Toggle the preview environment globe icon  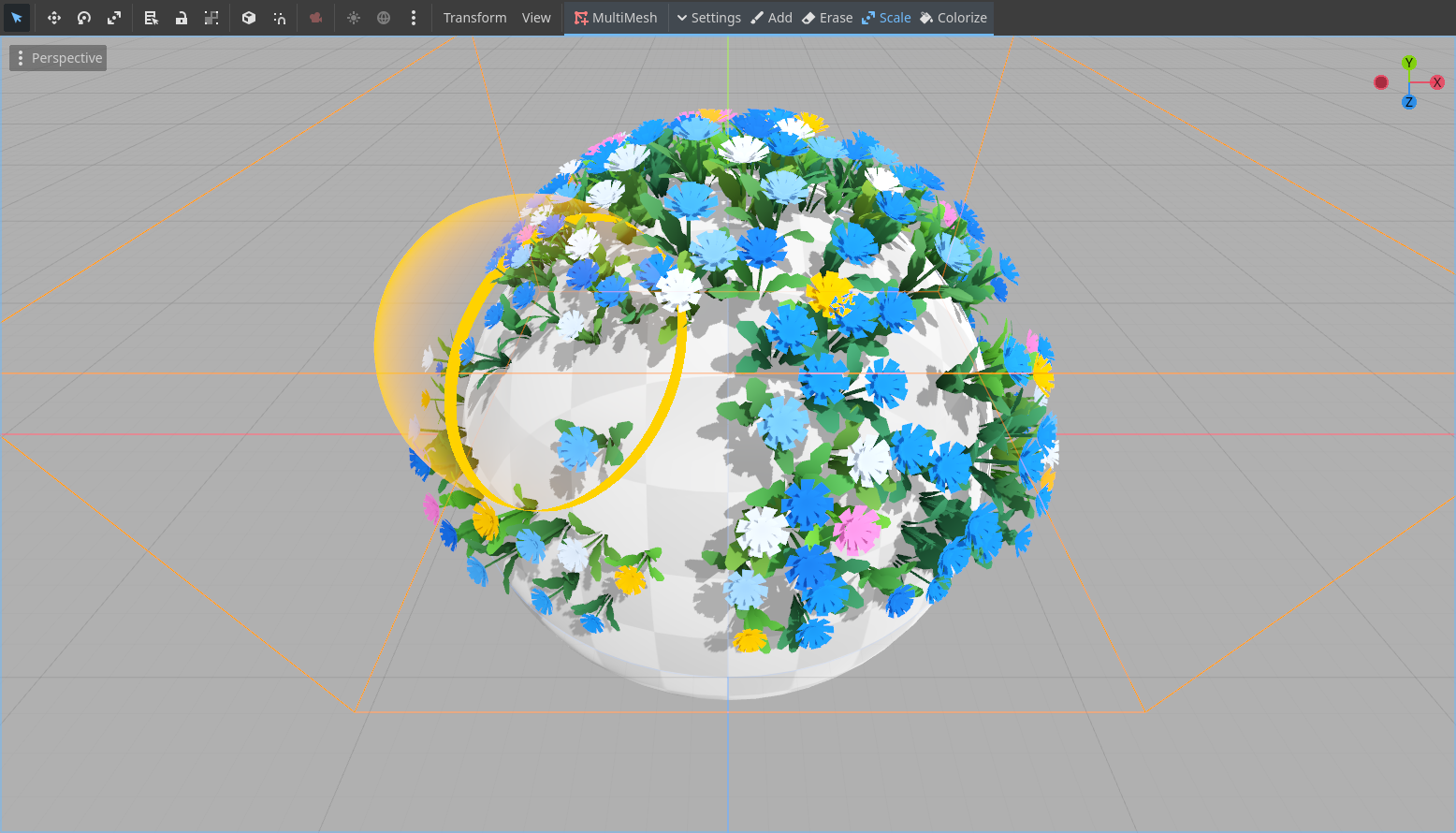(x=384, y=18)
